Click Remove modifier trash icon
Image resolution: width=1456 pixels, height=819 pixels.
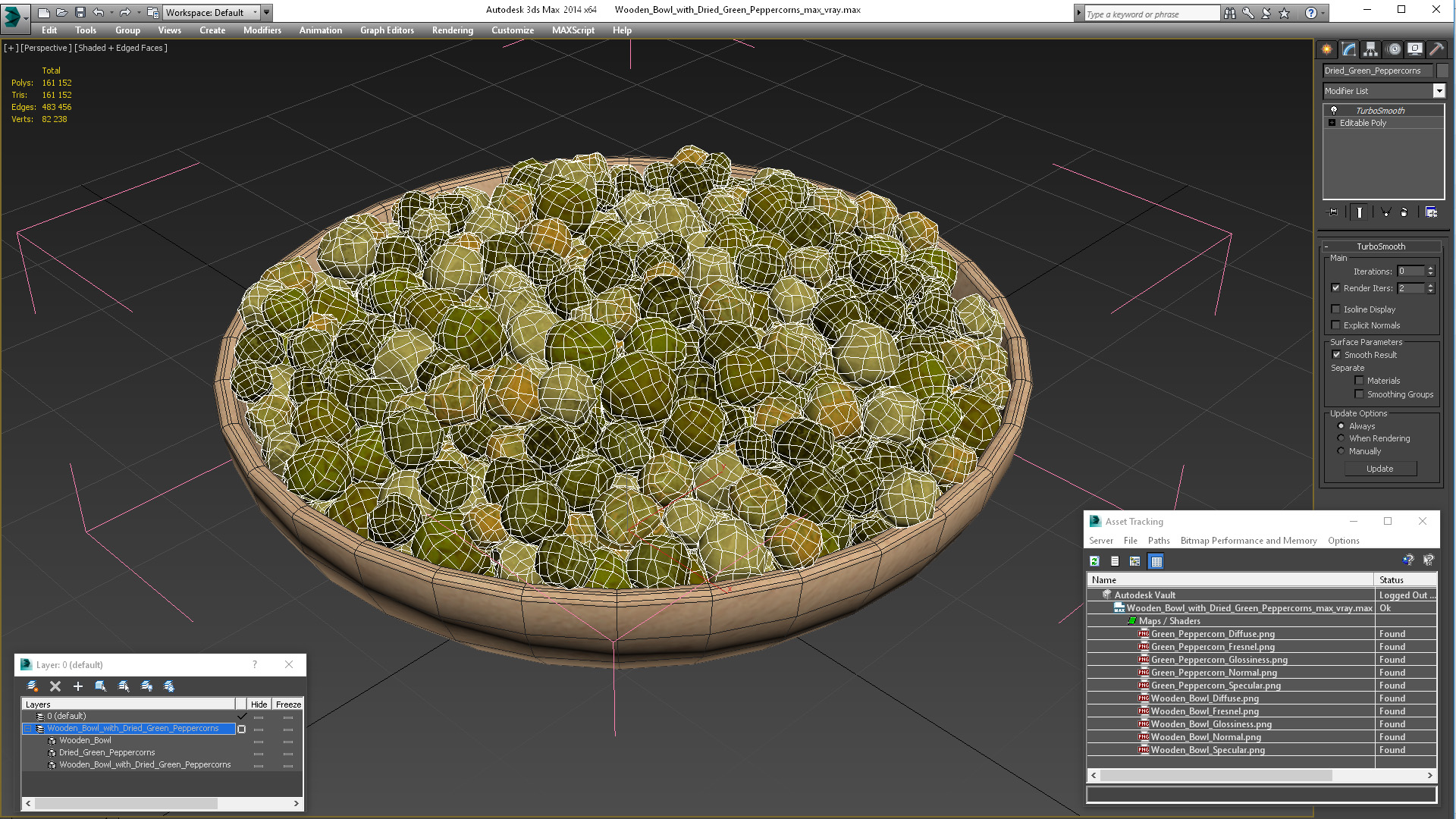pos(1404,212)
